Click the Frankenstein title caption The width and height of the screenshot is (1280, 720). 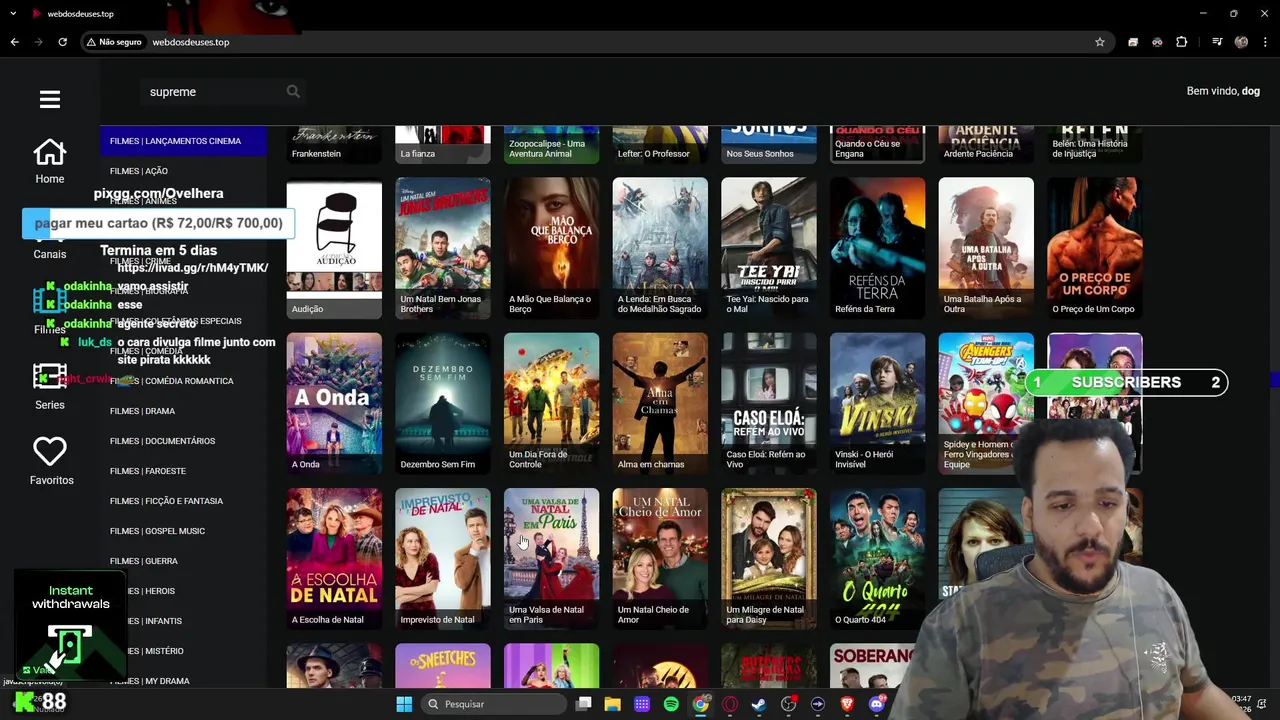tap(316, 154)
